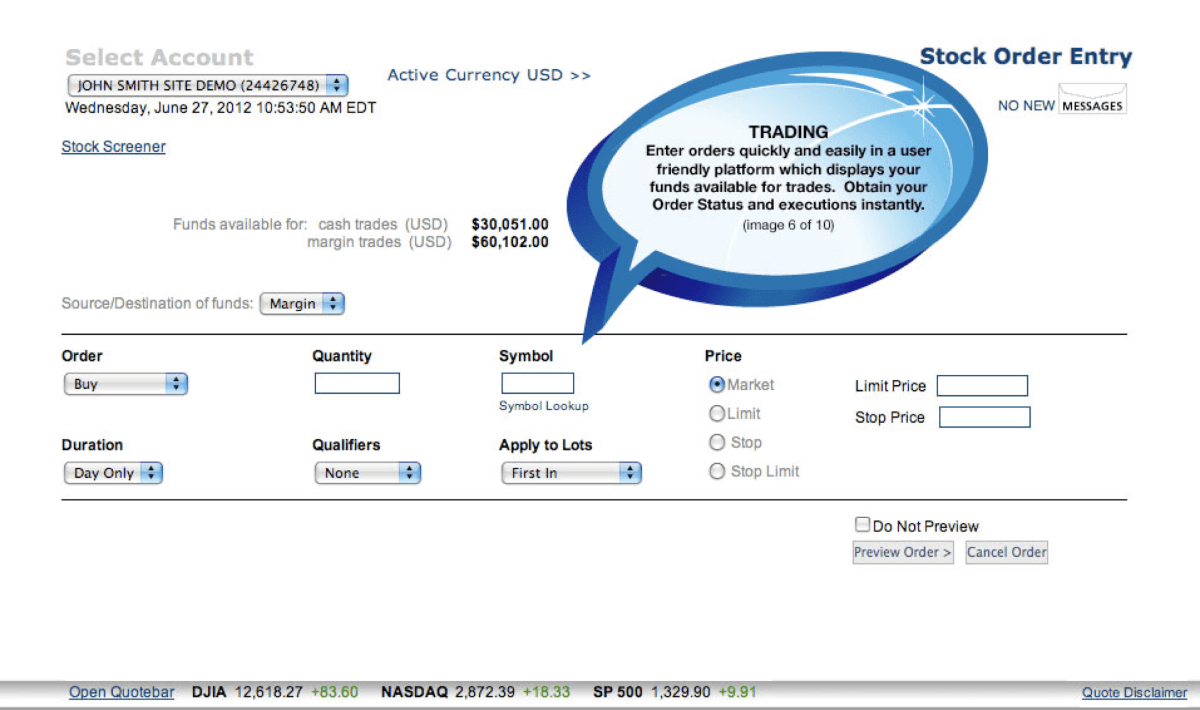Open the Apply to Lots First In dropdown
The width and height of the screenshot is (1200, 710).
[x=570, y=472]
